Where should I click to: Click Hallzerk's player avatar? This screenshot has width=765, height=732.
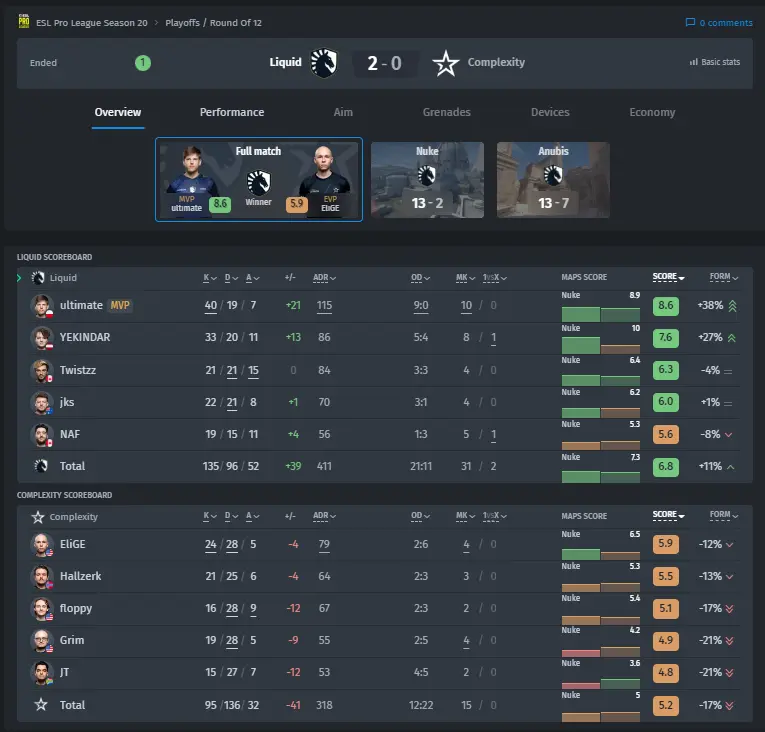[42, 576]
